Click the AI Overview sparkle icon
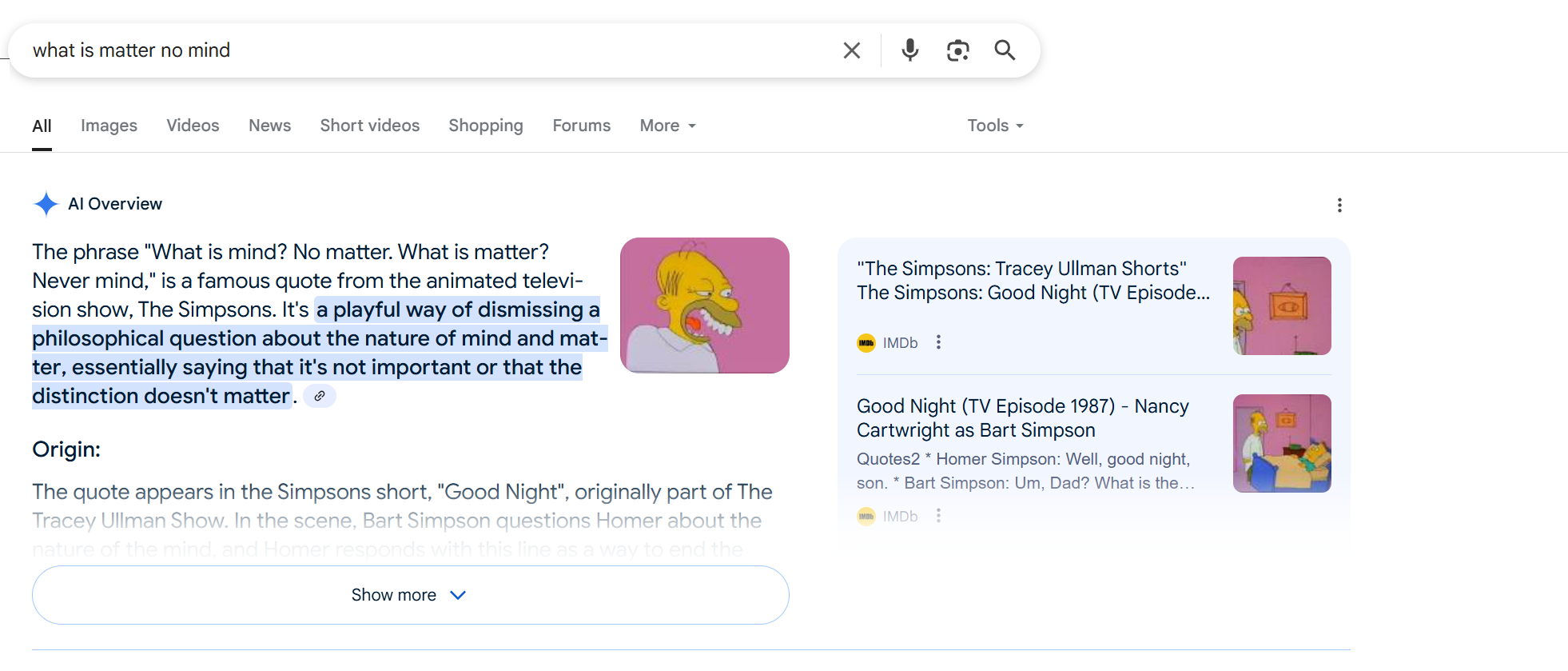 coord(46,204)
